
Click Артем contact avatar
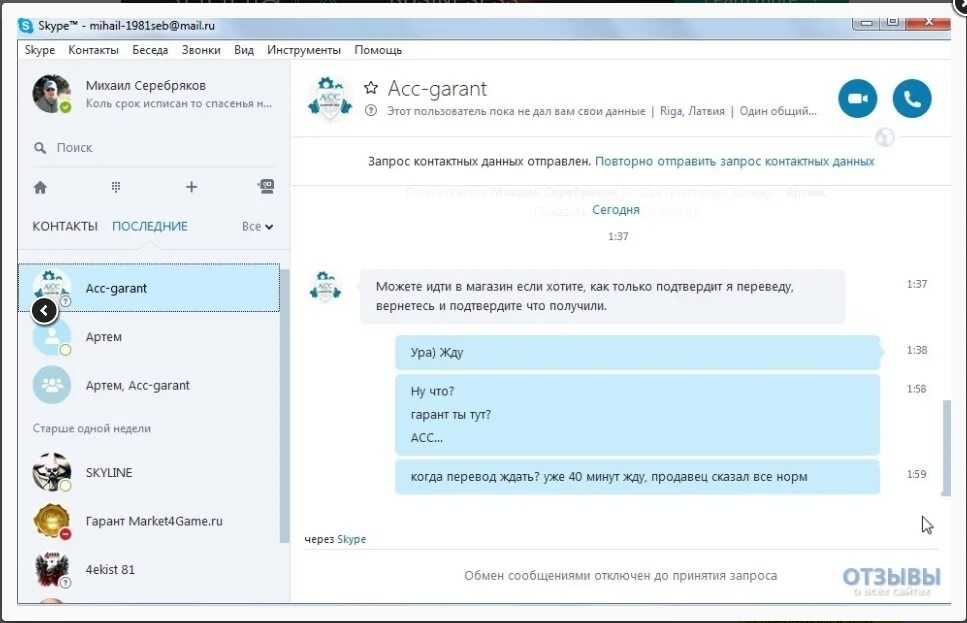[52, 337]
